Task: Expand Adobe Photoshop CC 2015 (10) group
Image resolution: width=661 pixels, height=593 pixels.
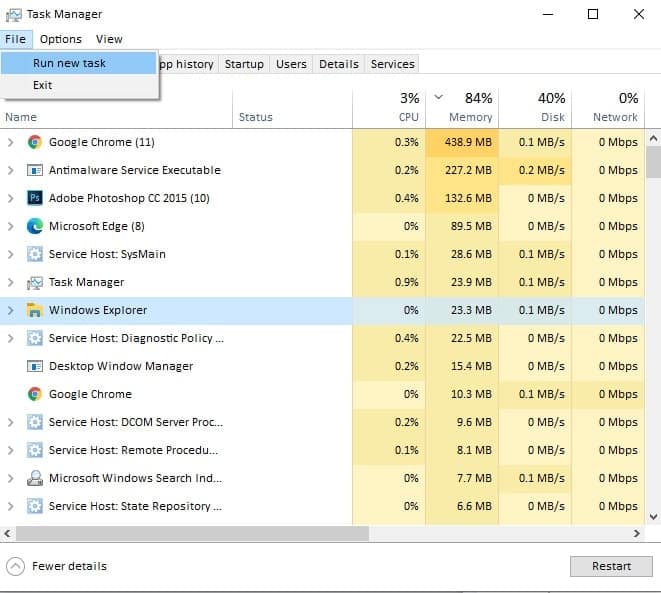Action: 11,198
